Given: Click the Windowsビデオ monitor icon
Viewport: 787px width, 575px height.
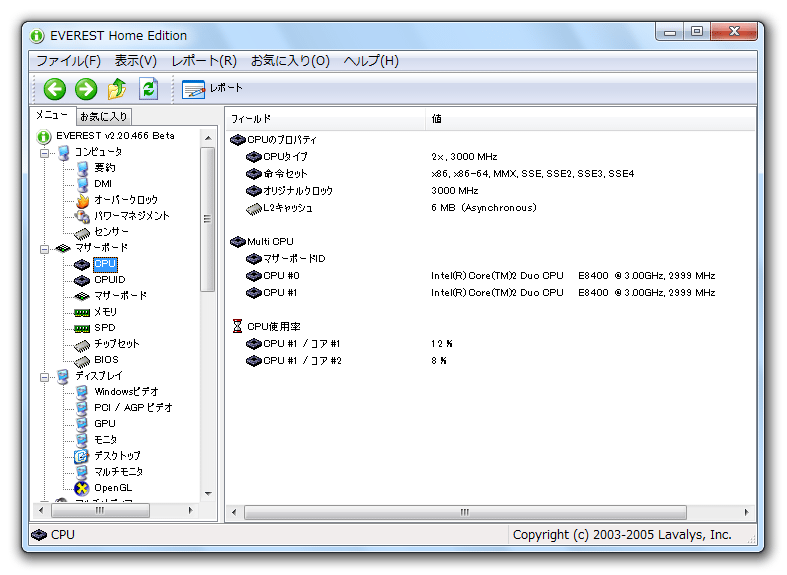Looking at the screenshot, I should click(x=82, y=392).
